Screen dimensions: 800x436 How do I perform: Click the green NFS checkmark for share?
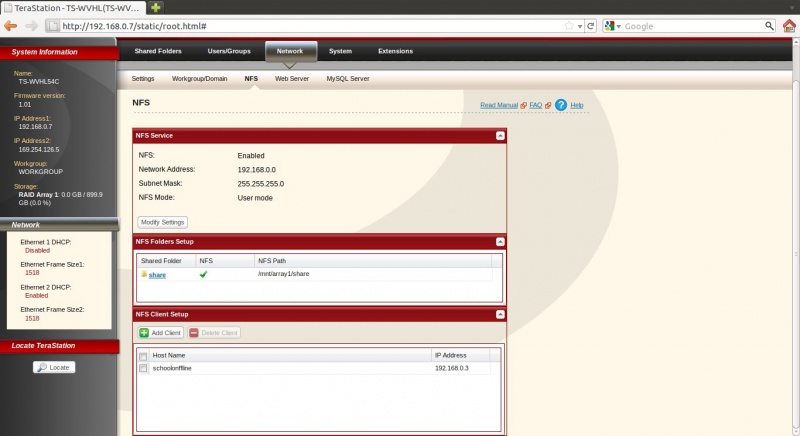(x=204, y=274)
